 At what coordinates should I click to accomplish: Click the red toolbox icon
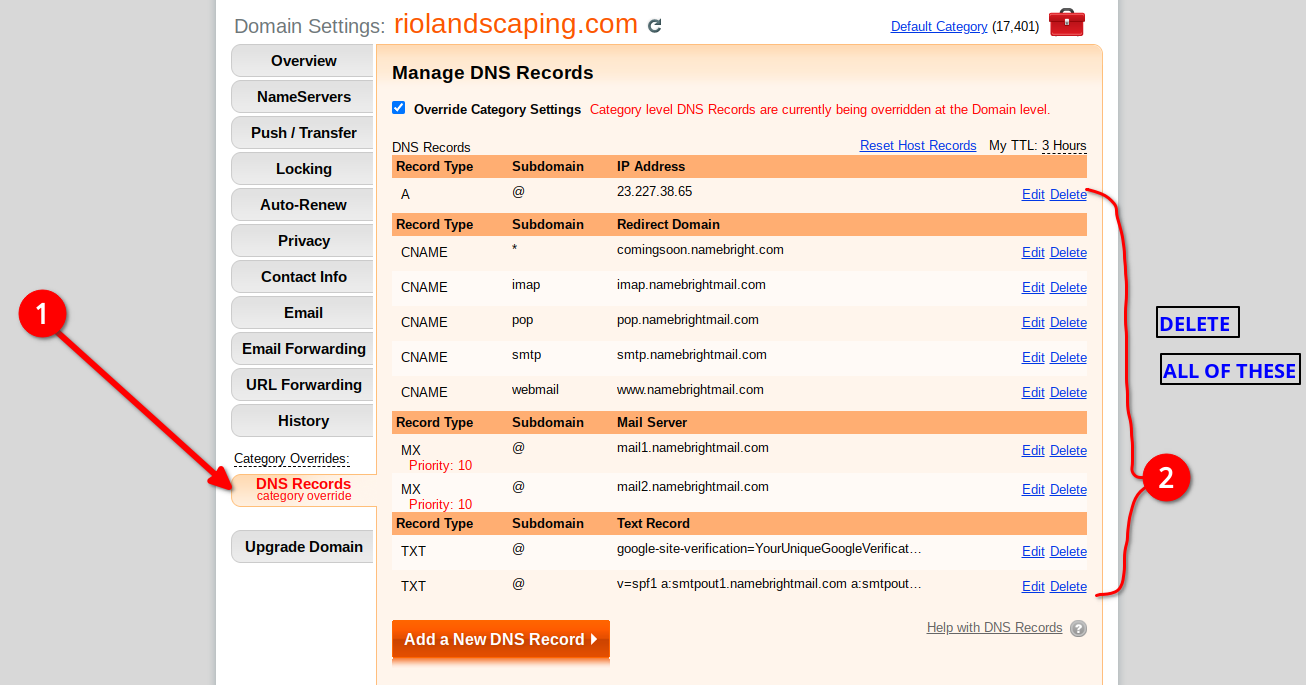coord(1066,22)
